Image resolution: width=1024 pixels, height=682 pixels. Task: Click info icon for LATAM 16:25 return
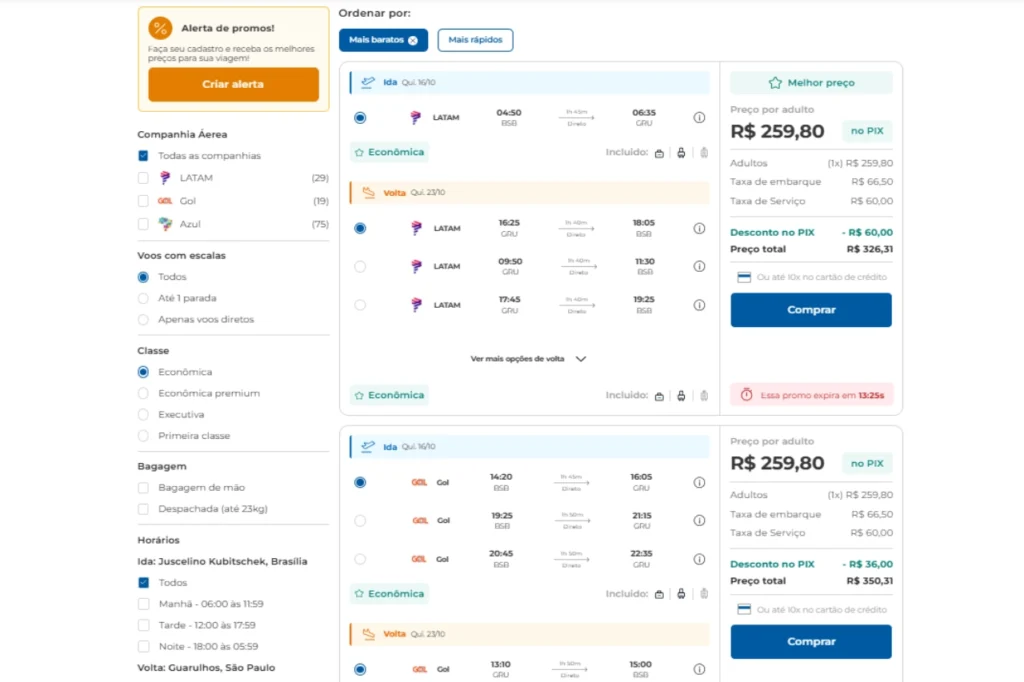pos(699,228)
